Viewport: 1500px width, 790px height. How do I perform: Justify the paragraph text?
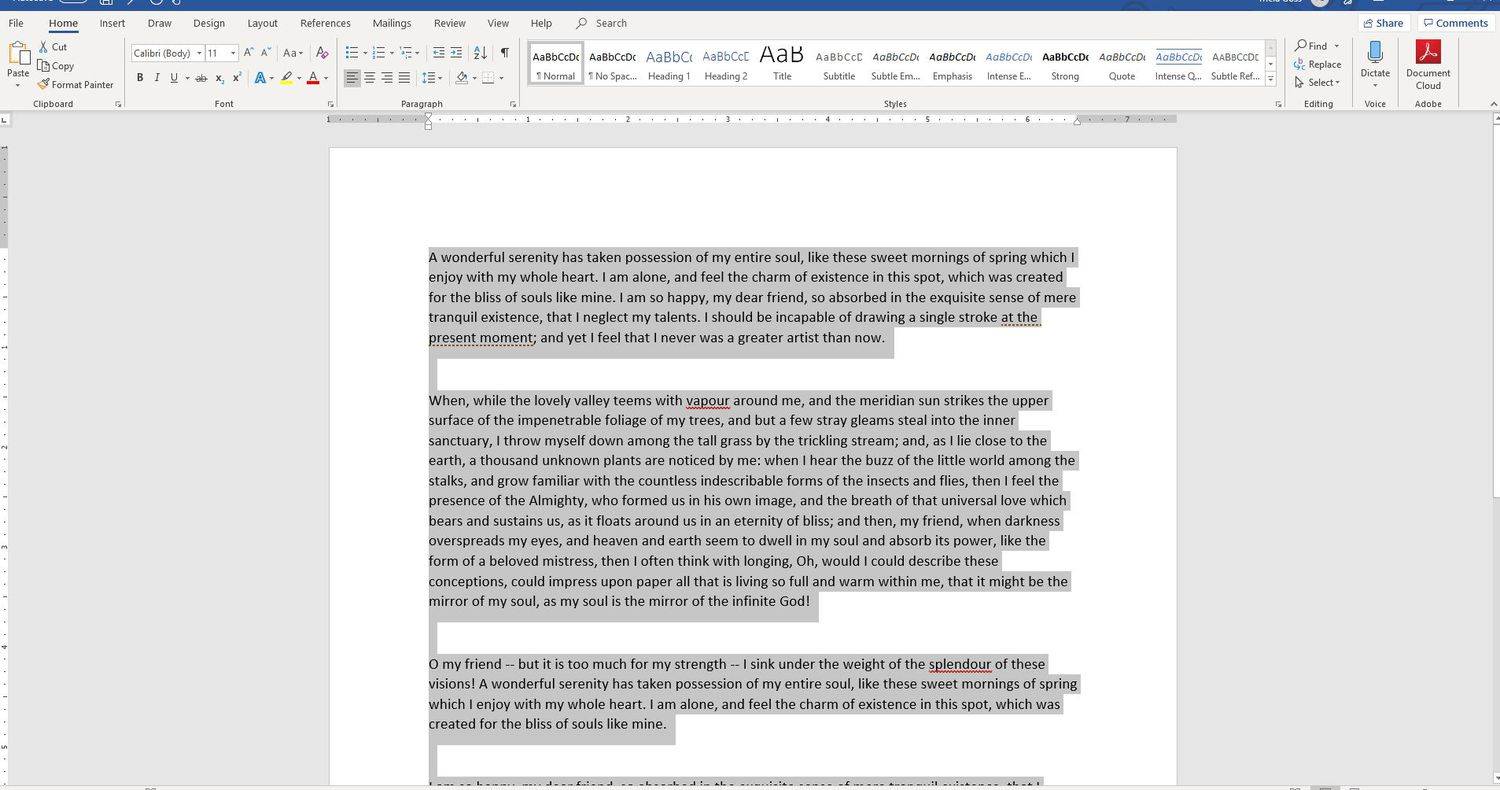click(404, 78)
